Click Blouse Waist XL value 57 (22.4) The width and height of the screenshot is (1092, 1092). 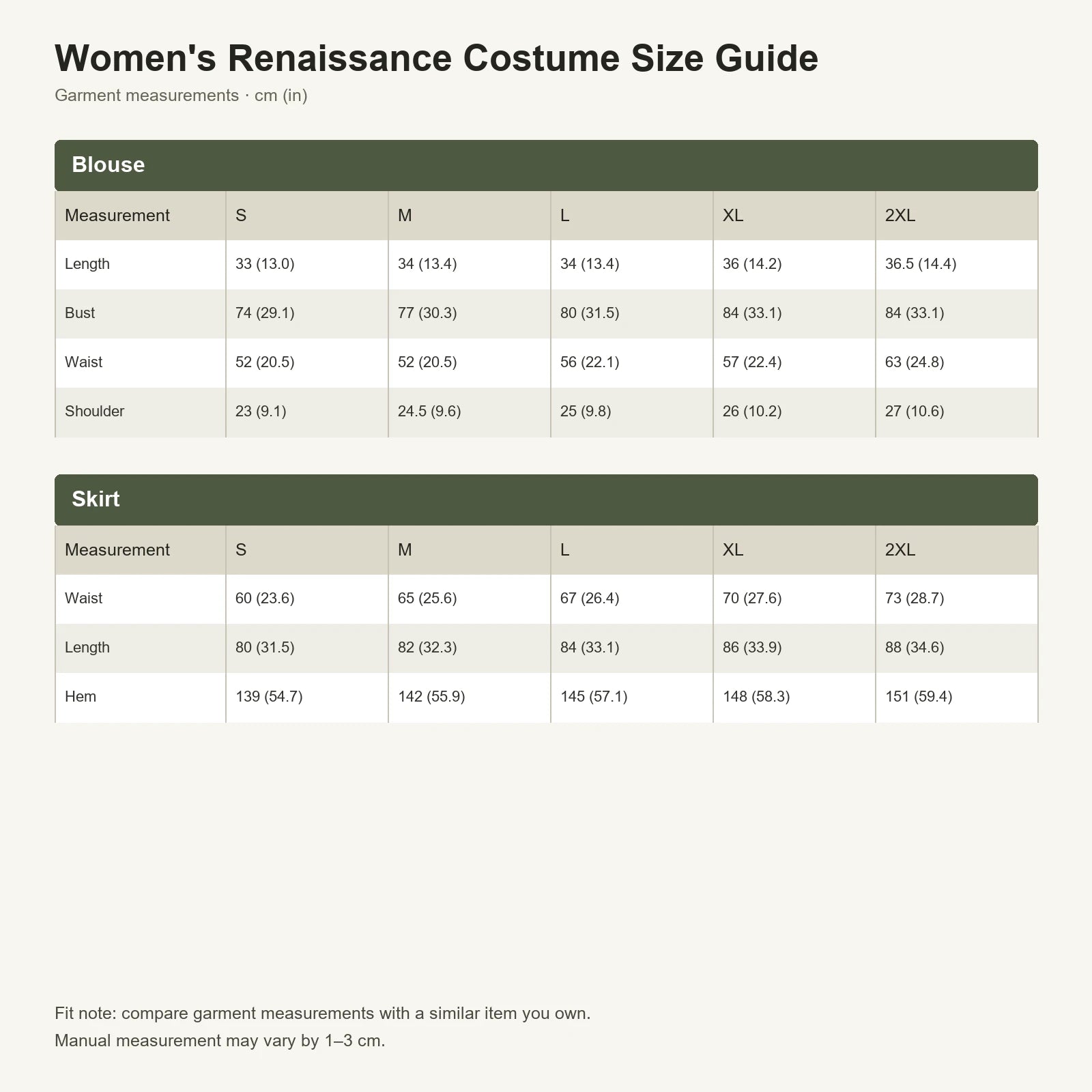click(x=752, y=362)
